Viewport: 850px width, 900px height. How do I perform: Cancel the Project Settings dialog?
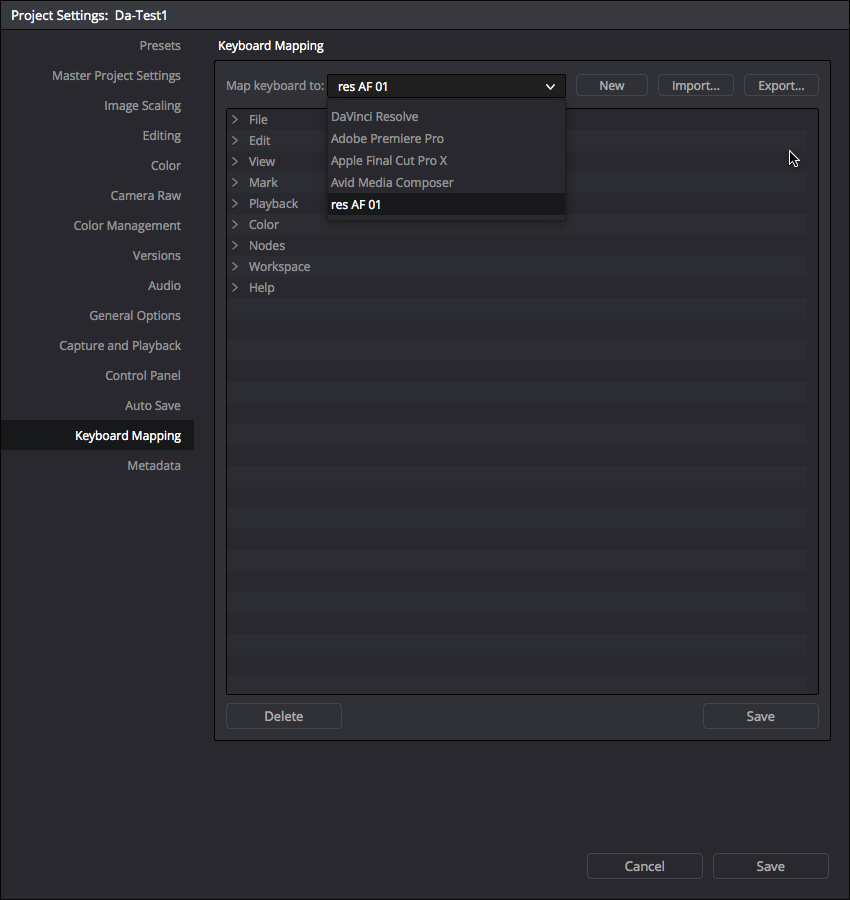pos(644,866)
